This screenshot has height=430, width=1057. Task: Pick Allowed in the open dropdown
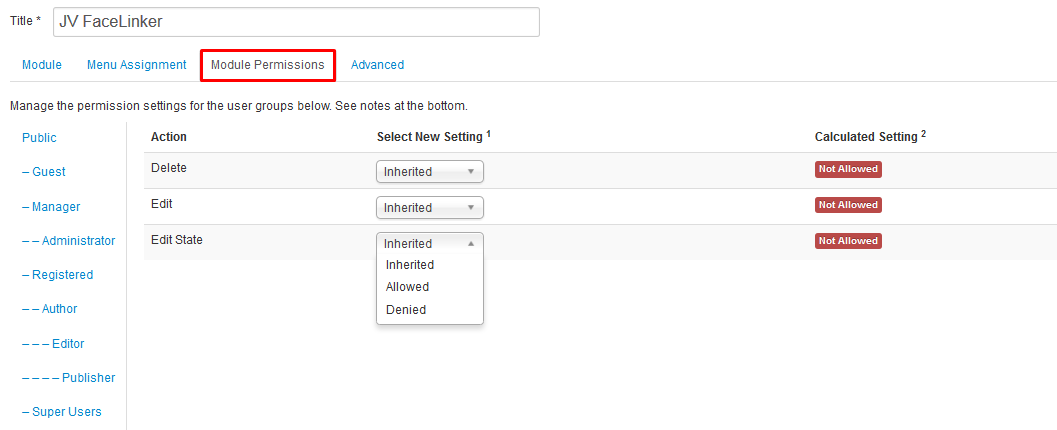point(407,287)
